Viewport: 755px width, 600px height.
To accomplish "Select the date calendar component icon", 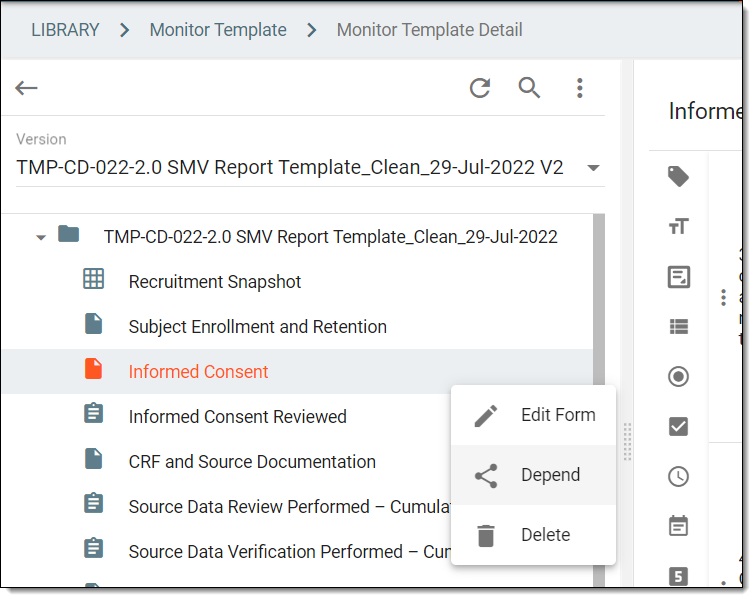I will click(678, 526).
